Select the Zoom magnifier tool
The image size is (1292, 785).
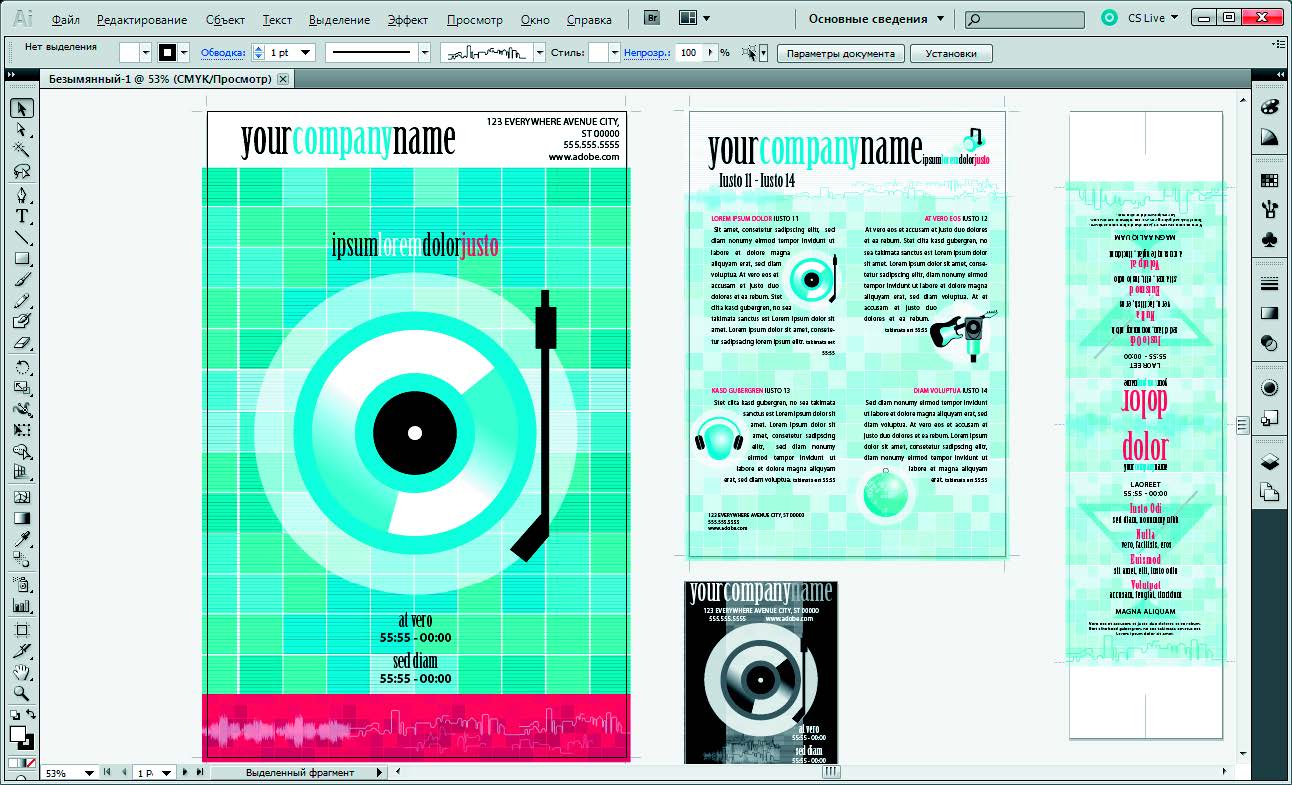point(22,694)
